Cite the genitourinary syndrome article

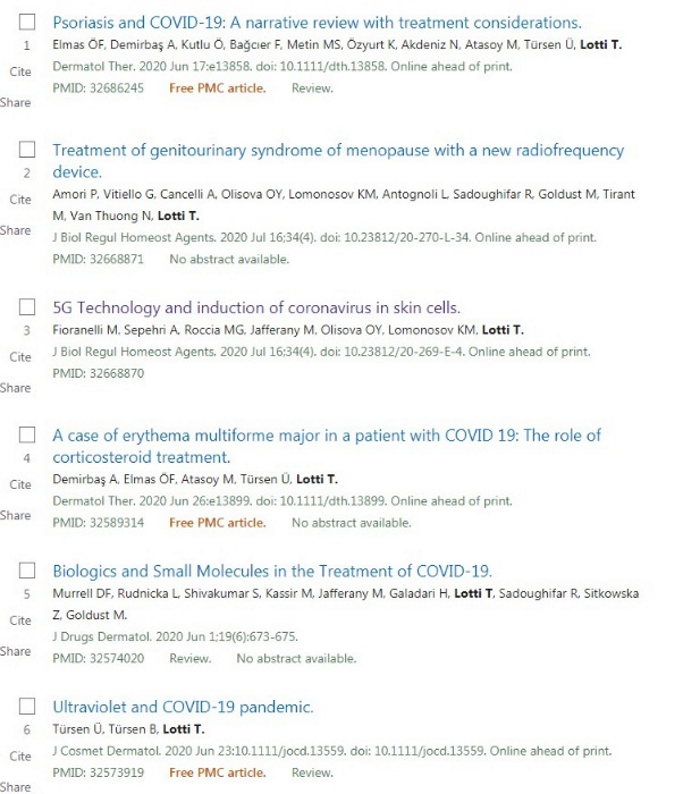20,200
